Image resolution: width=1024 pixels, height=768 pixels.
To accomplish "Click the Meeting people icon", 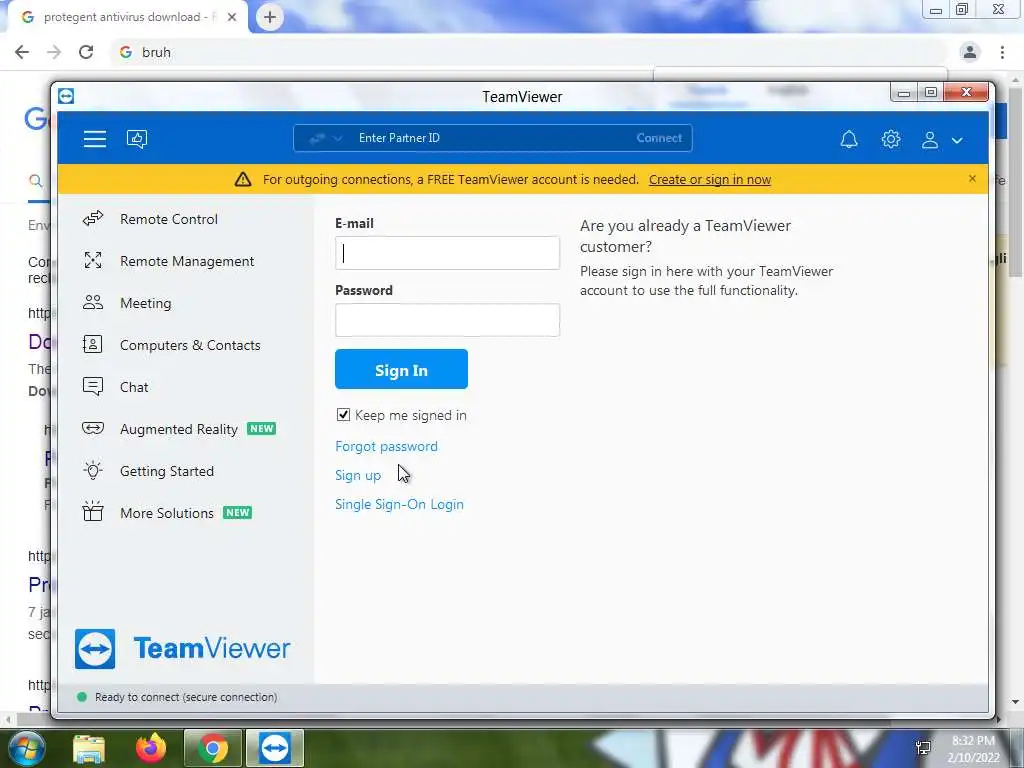I will tap(93, 302).
